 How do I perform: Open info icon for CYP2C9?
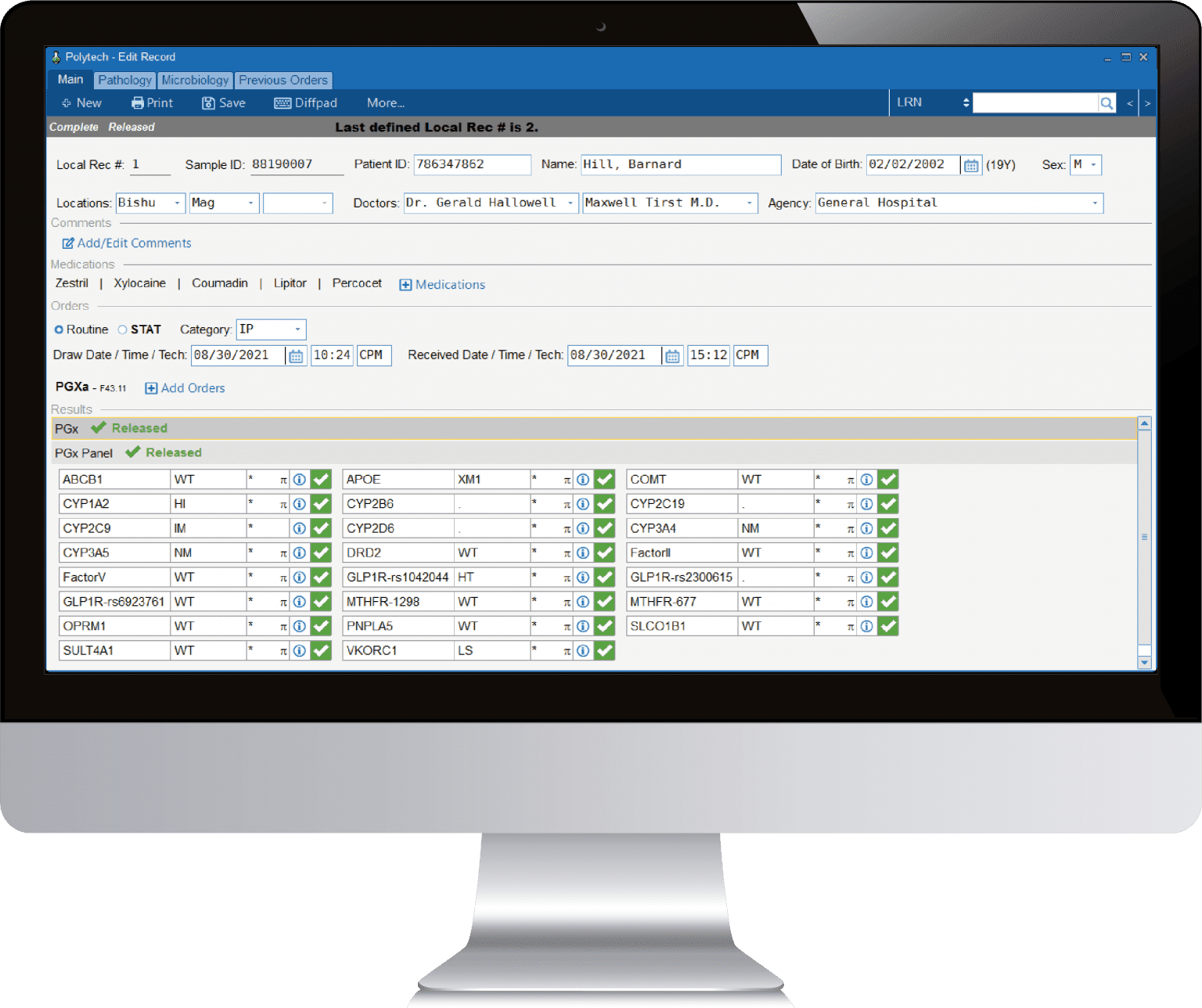[x=300, y=529]
